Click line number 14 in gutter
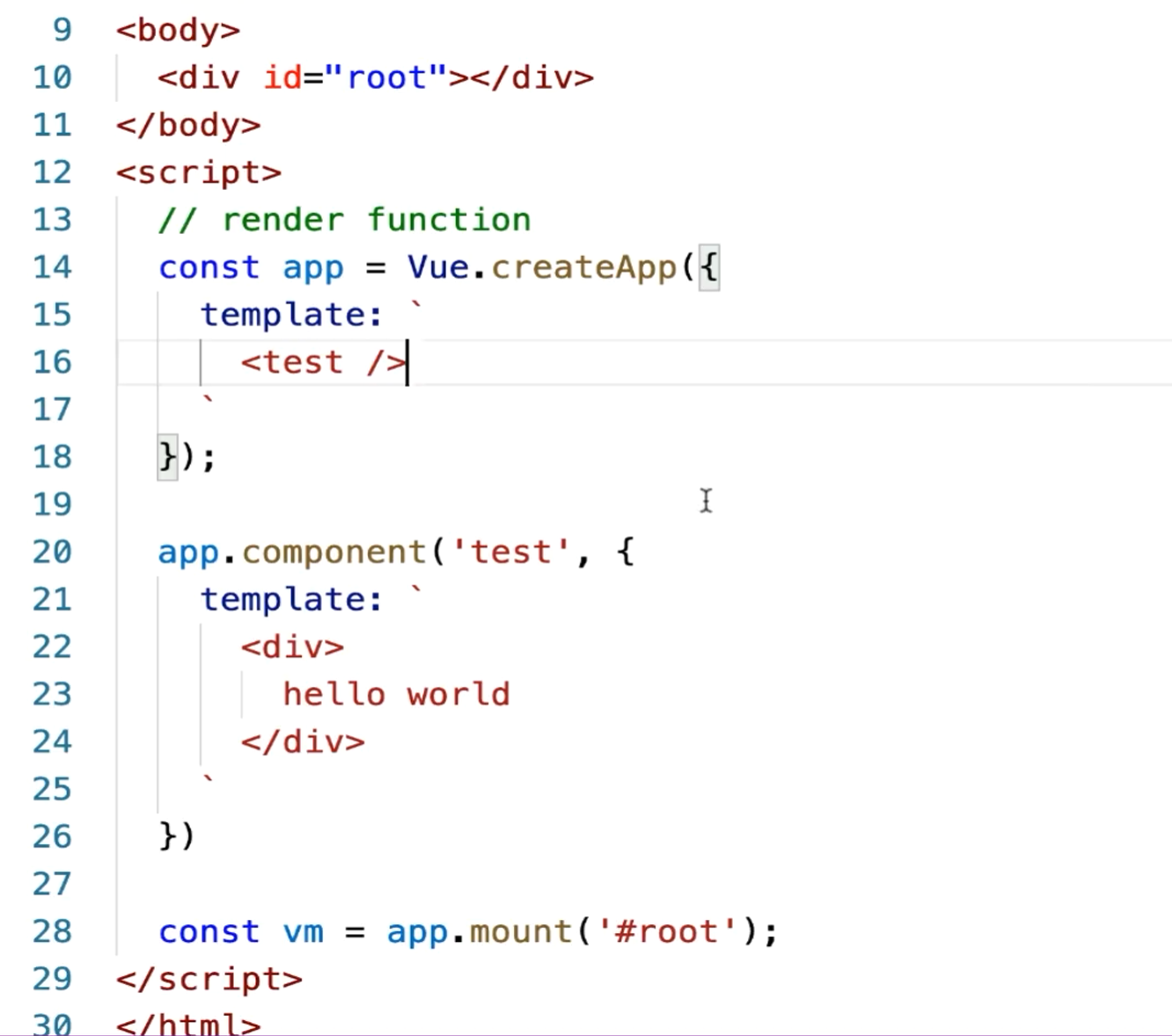This screenshot has height=1036, width=1172. 52,267
